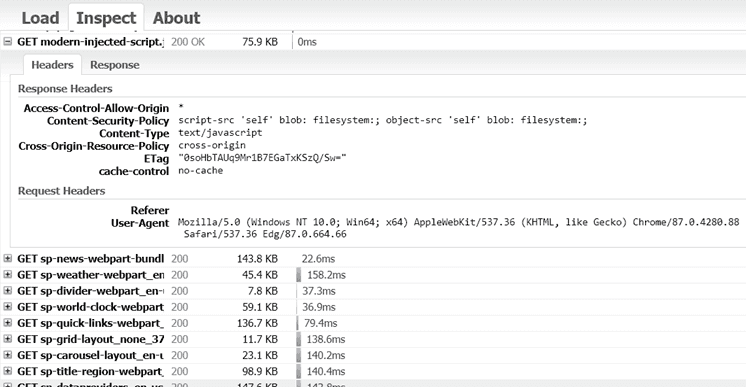Open the Headers sub-tab
This screenshot has width=746, height=387.
coord(52,65)
